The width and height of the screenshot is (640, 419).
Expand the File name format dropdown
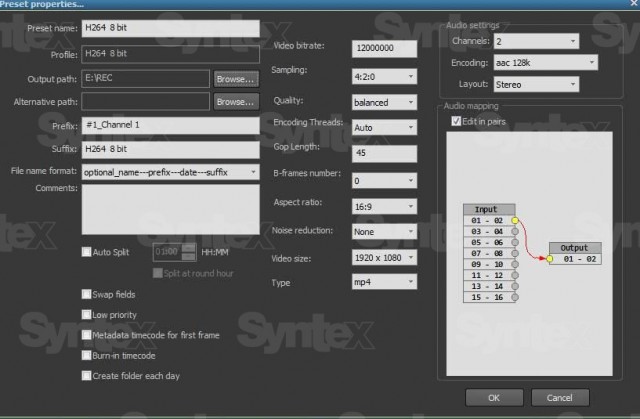coord(170,172)
